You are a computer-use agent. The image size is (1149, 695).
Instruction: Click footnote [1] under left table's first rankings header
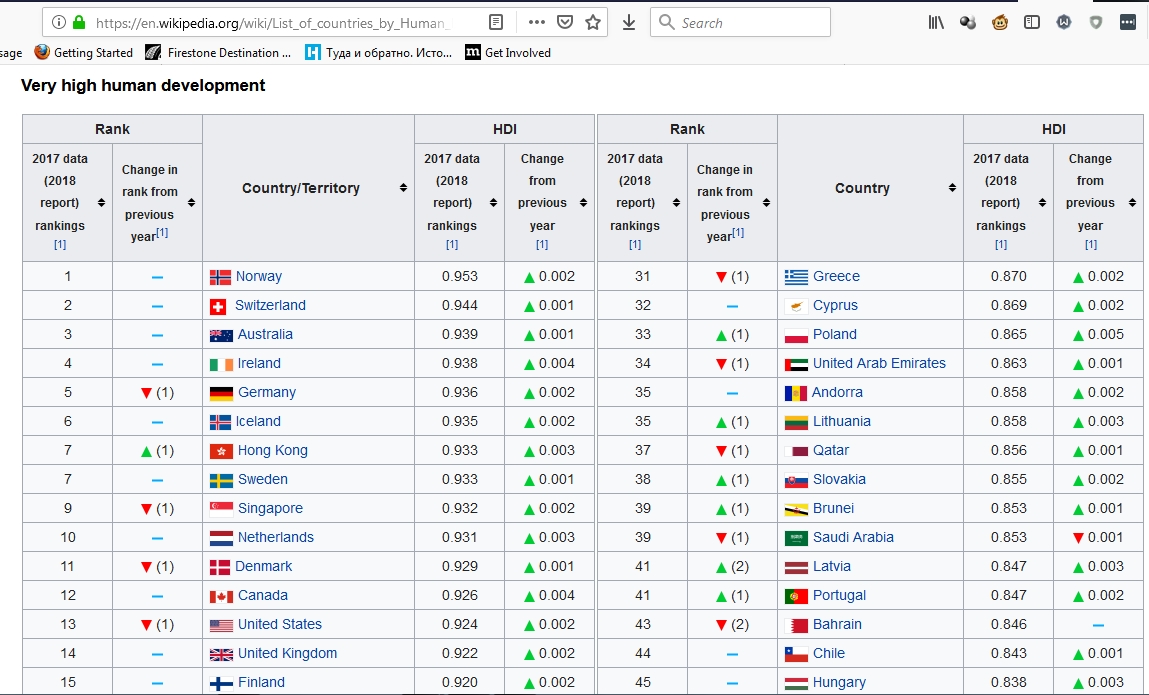click(x=60, y=245)
